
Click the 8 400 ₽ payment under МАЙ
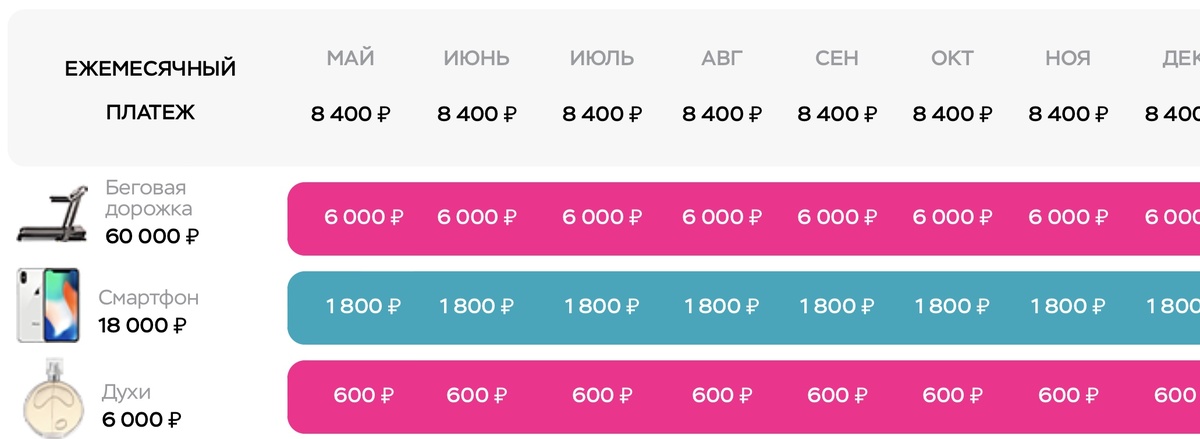coord(350,114)
